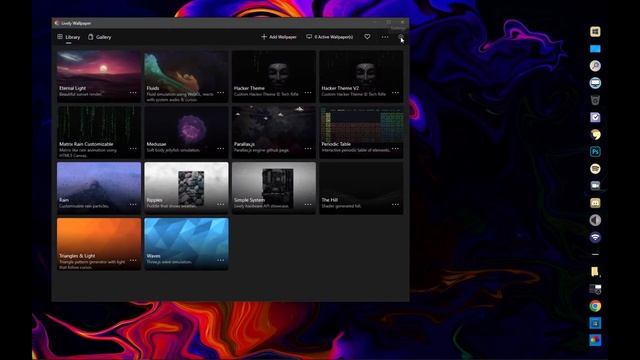Switch to the Gallery tab
640x360 pixels.
point(100,37)
